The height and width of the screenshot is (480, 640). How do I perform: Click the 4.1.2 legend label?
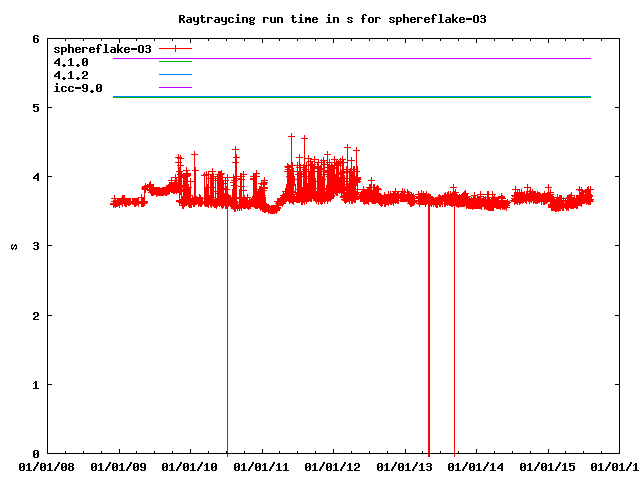coord(70,75)
